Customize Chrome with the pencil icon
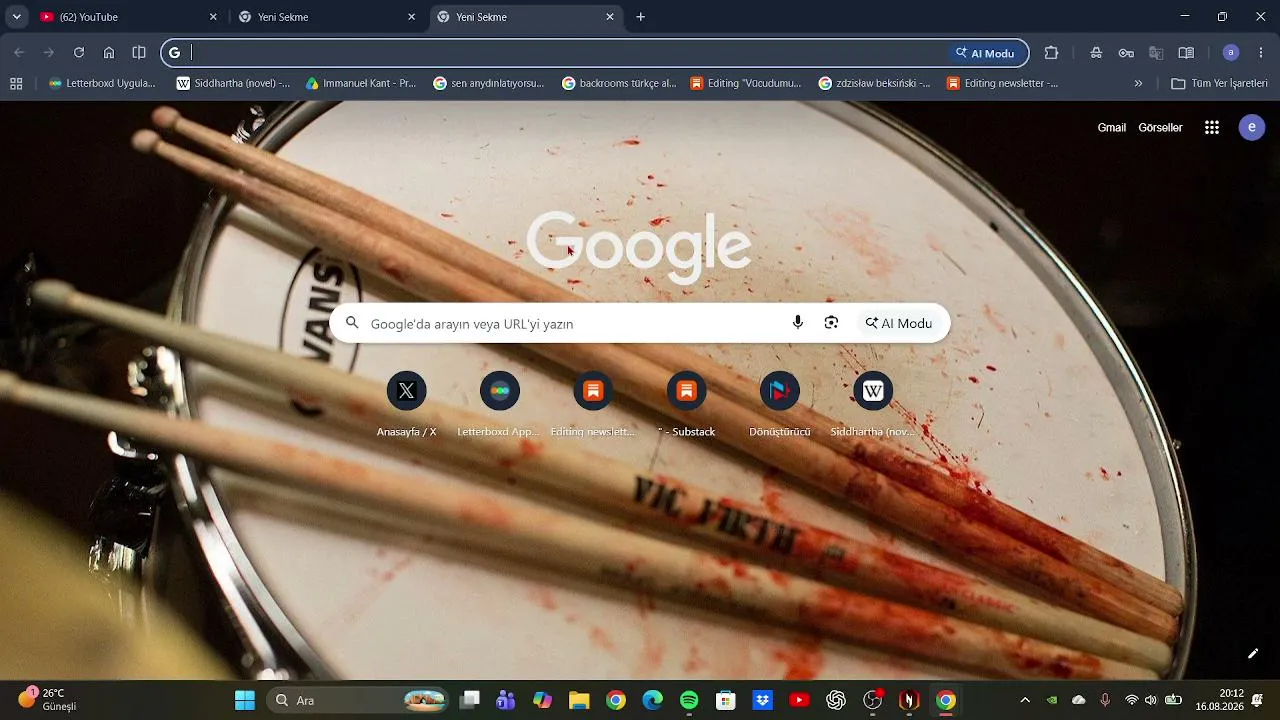Image resolution: width=1280 pixels, height=720 pixels. point(1252,654)
